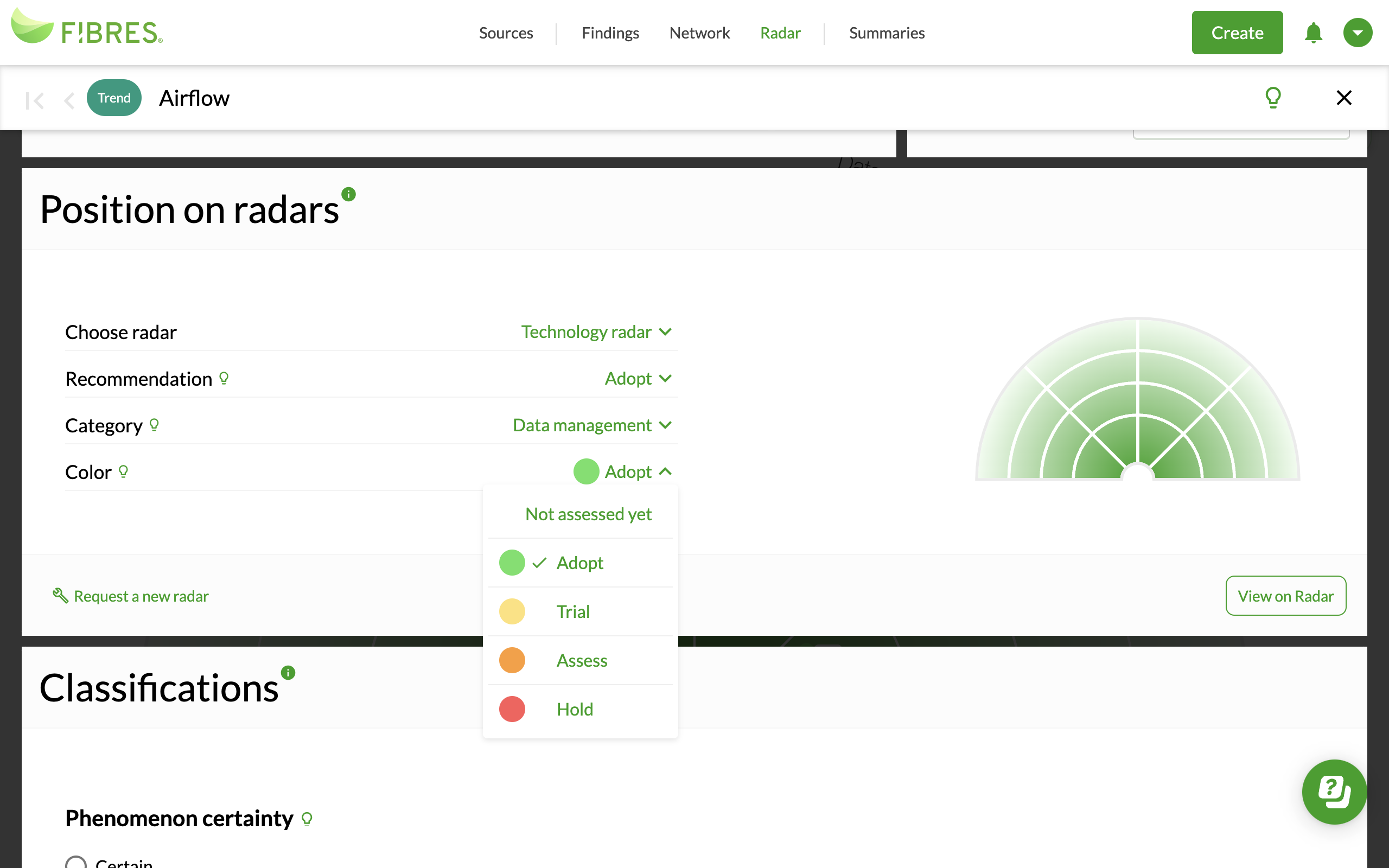The image size is (1389, 868).
Task: Open the Radar menu
Action: pyautogui.click(x=780, y=33)
